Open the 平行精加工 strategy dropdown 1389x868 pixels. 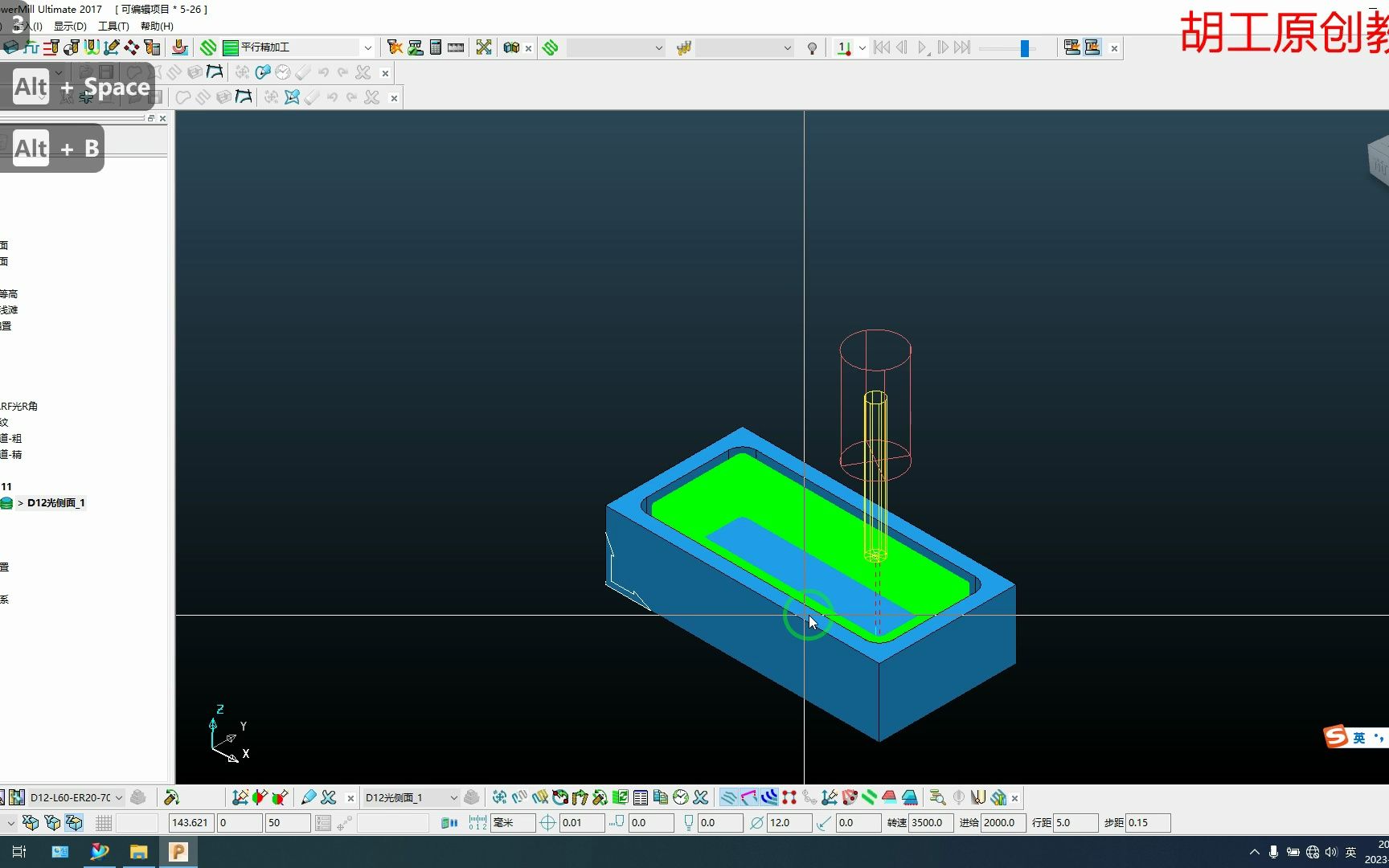tap(368, 47)
